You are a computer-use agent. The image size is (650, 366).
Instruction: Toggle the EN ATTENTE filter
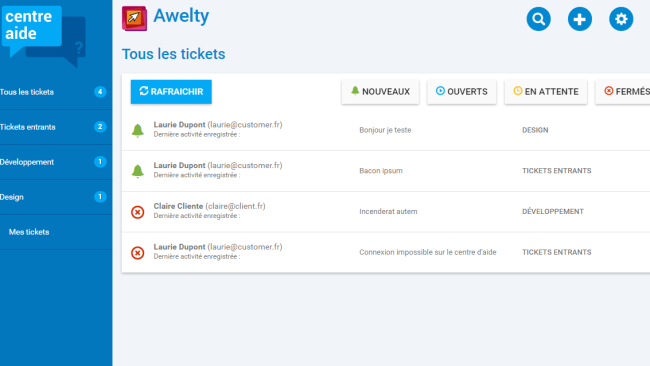546,92
